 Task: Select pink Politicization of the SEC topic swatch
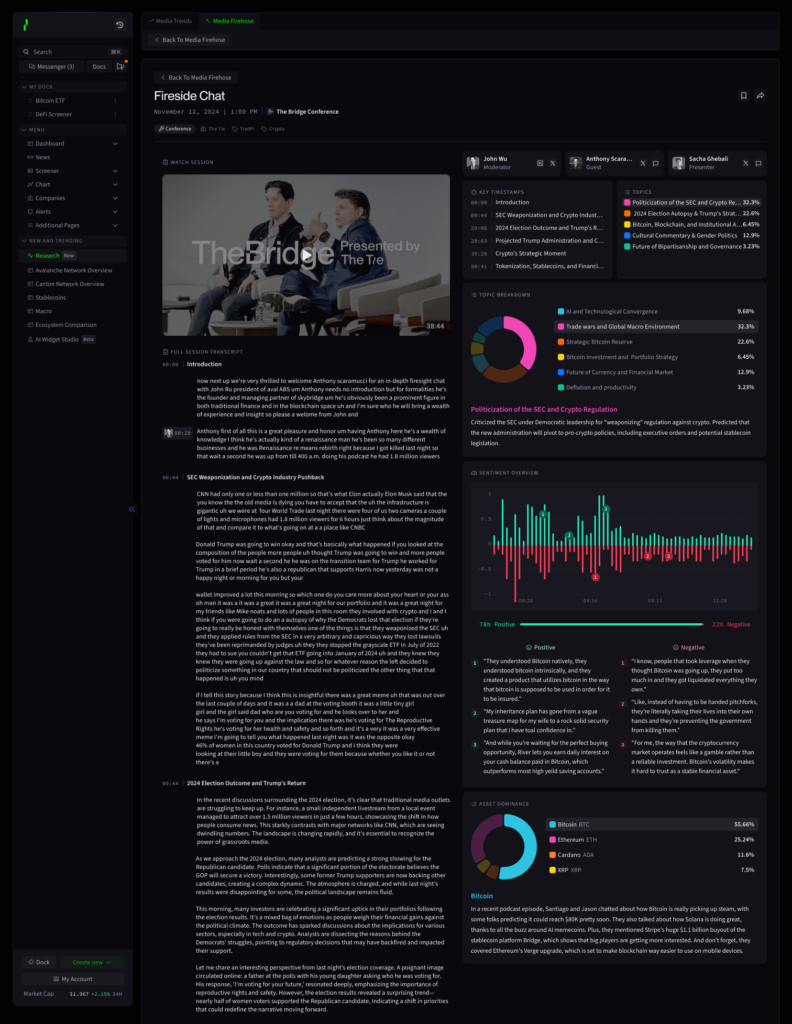click(x=627, y=202)
